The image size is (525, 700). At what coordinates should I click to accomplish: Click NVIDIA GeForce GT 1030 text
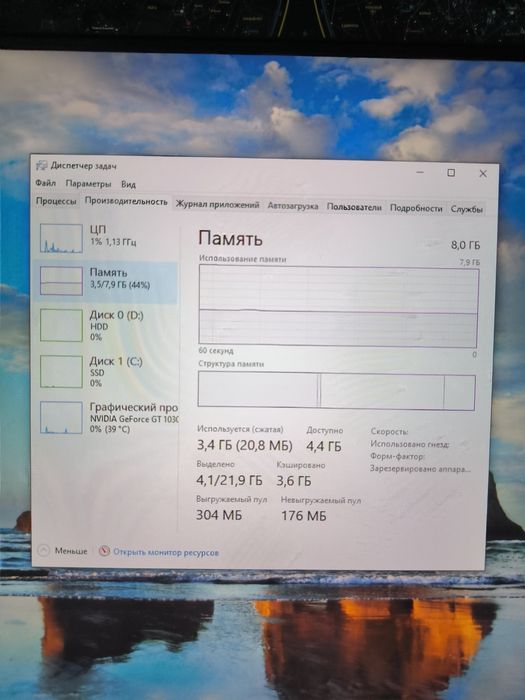point(134,419)
